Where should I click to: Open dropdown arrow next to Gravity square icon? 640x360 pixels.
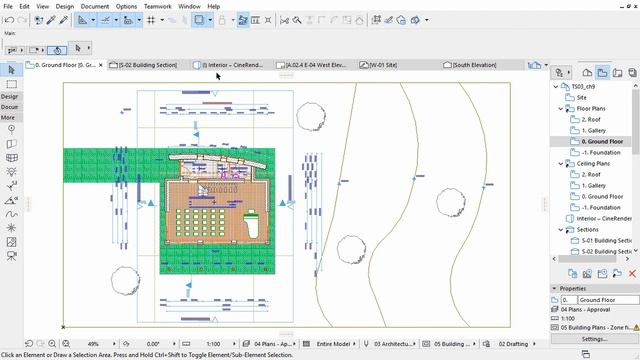(210, 20)
